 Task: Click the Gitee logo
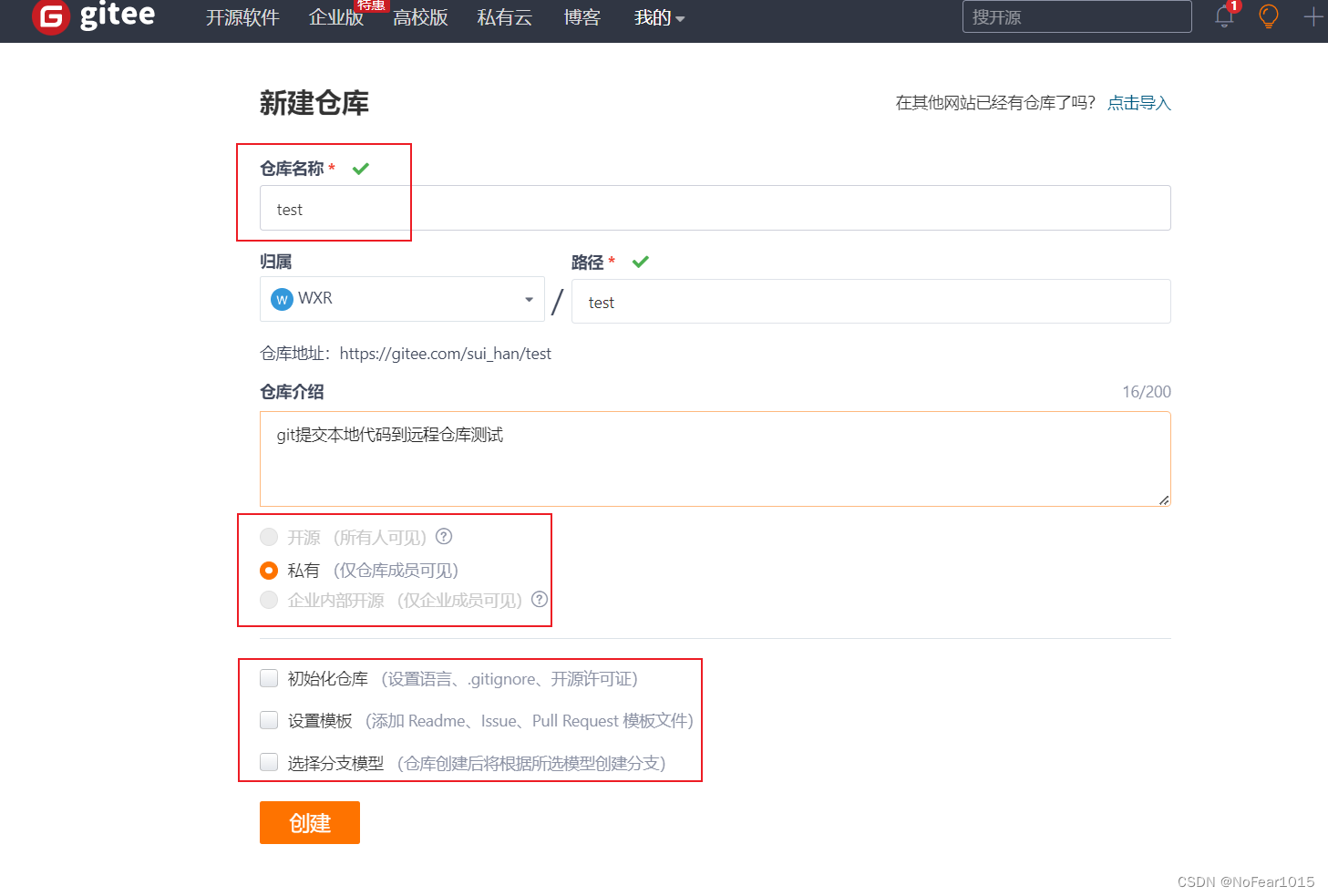94,16
